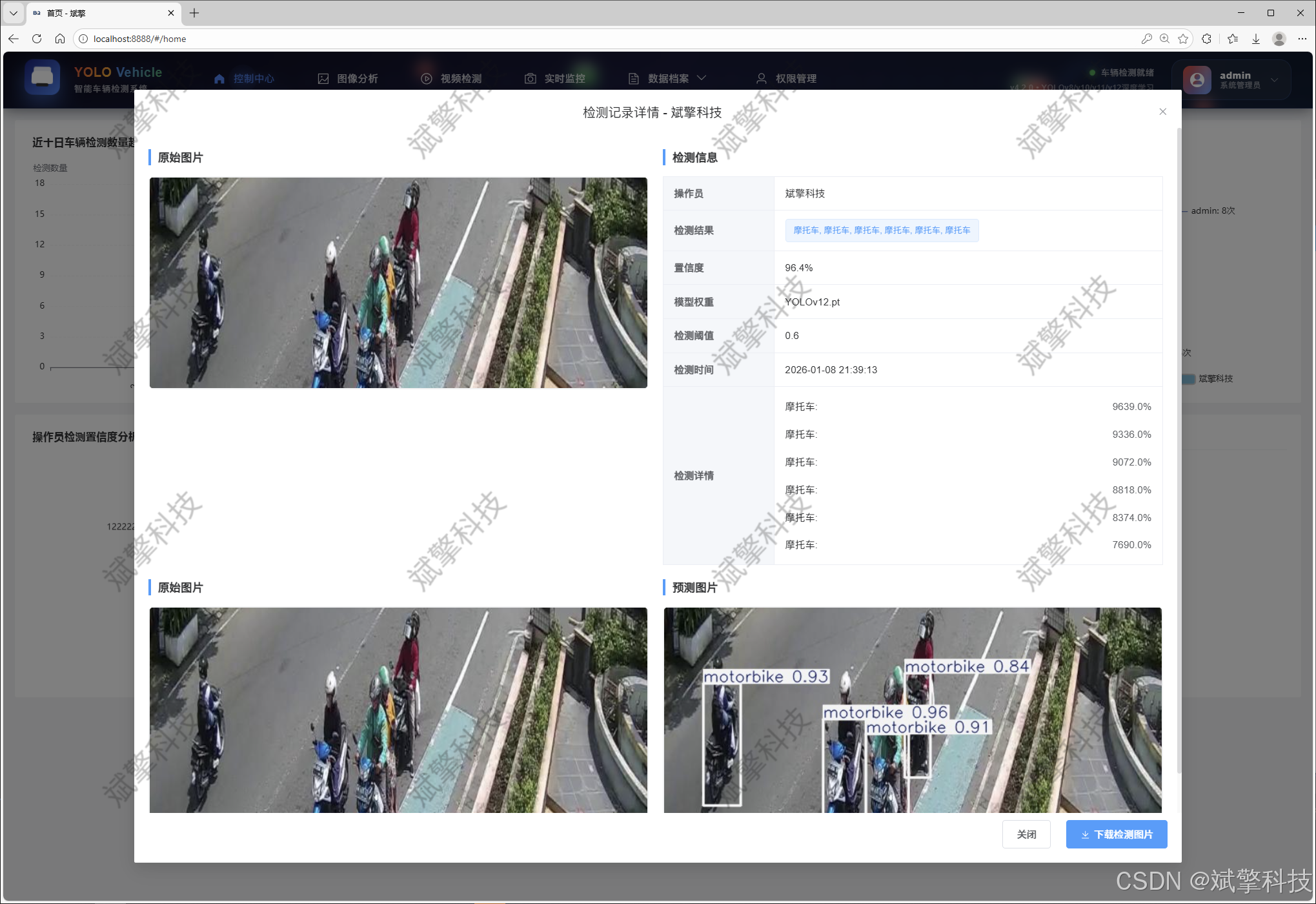Click the 下载检测图片 download button
Image resolution: width=1316 pixels, height=904 pixels.
[x=1116, y=834]
